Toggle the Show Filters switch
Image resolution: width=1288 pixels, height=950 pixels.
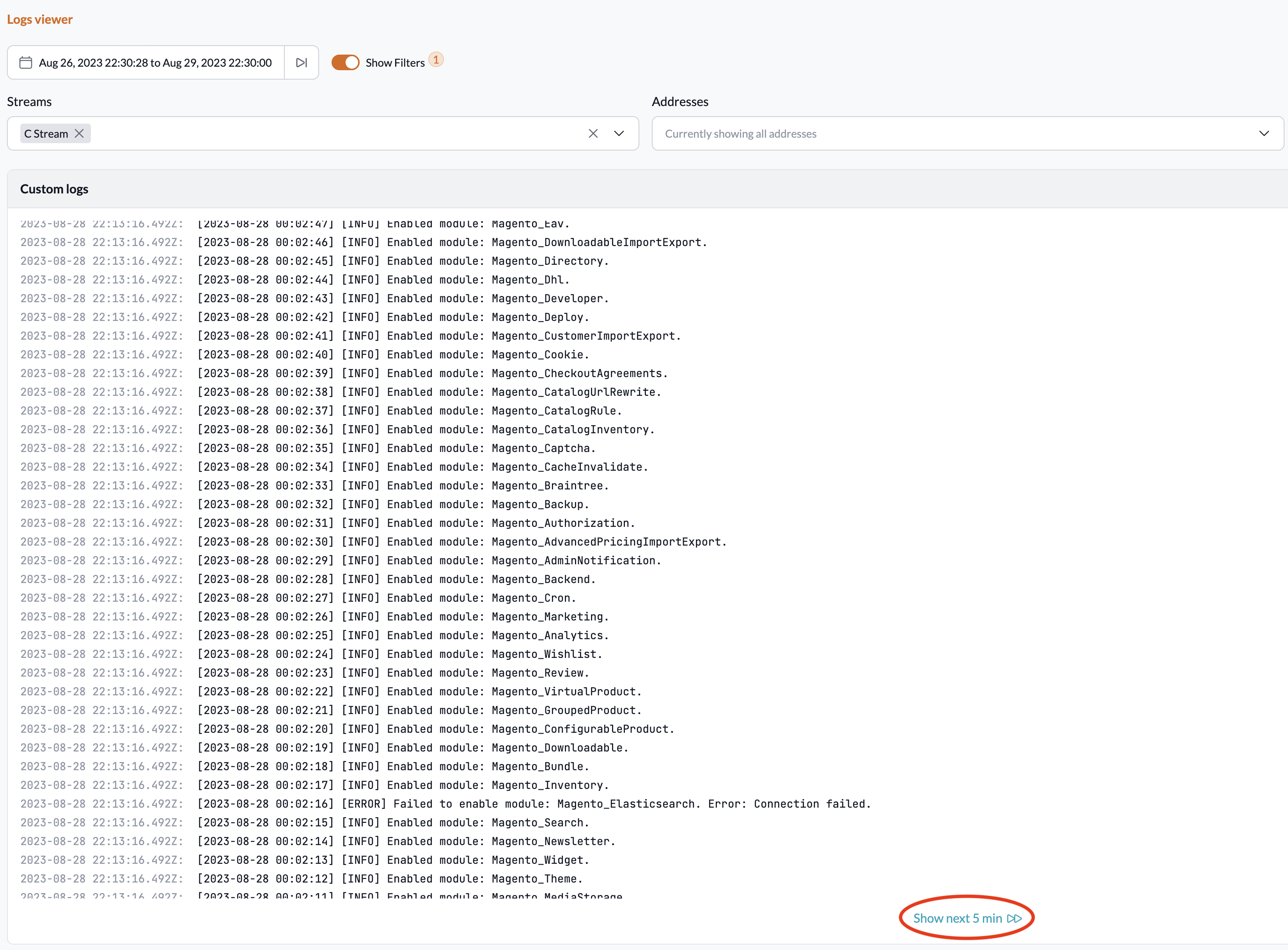tap(345, 63)
